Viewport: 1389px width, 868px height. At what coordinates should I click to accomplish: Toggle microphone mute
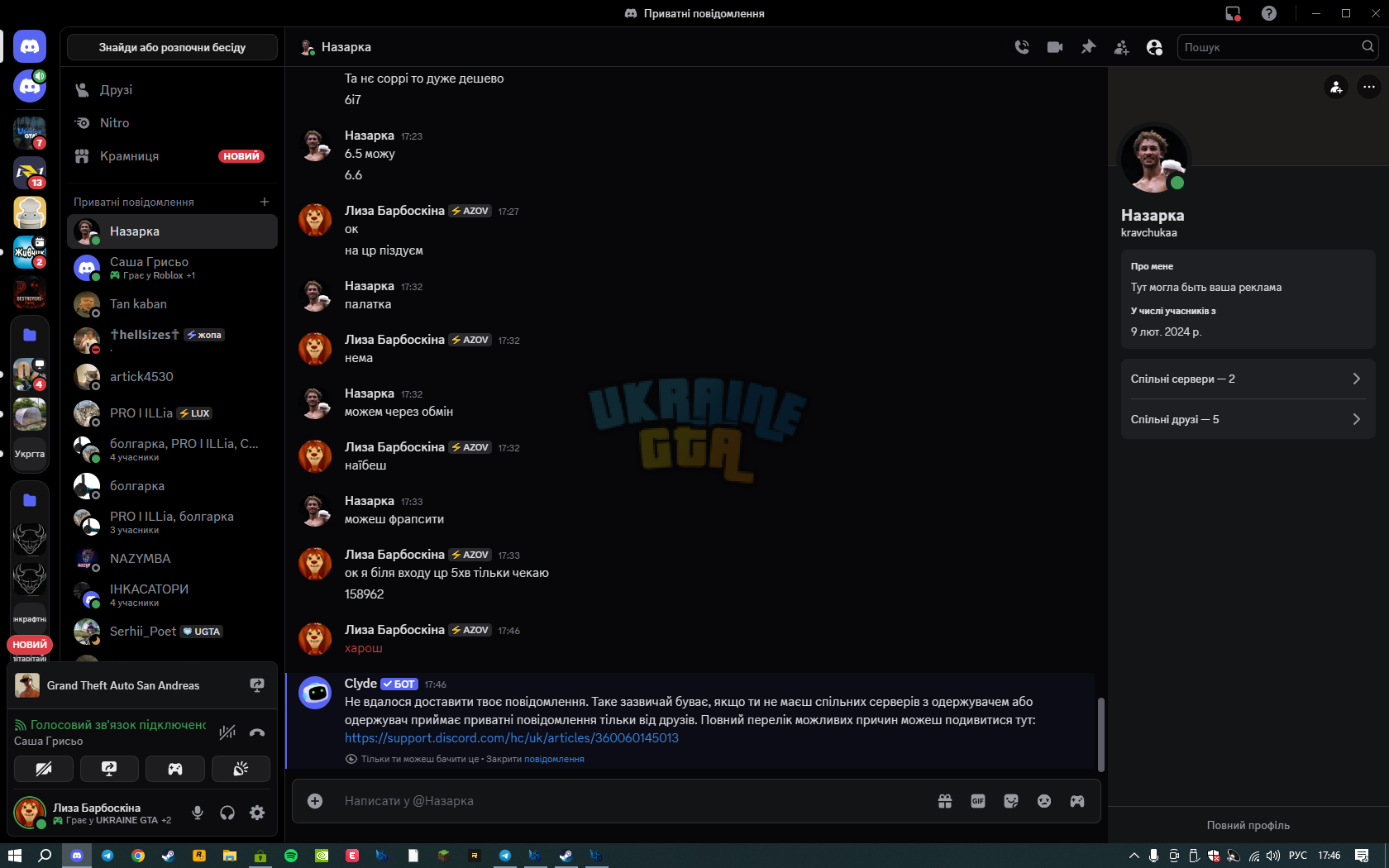[198, 813]
